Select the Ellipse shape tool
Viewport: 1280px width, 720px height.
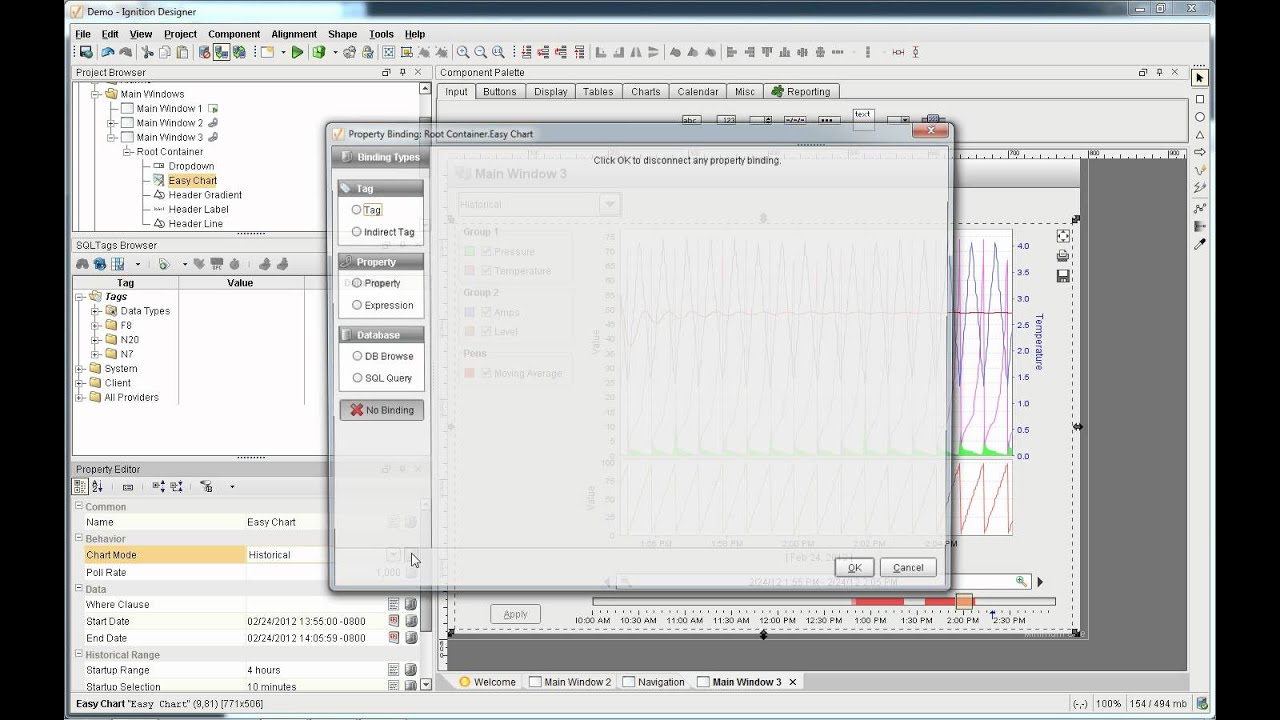(x=1200, y=117)
